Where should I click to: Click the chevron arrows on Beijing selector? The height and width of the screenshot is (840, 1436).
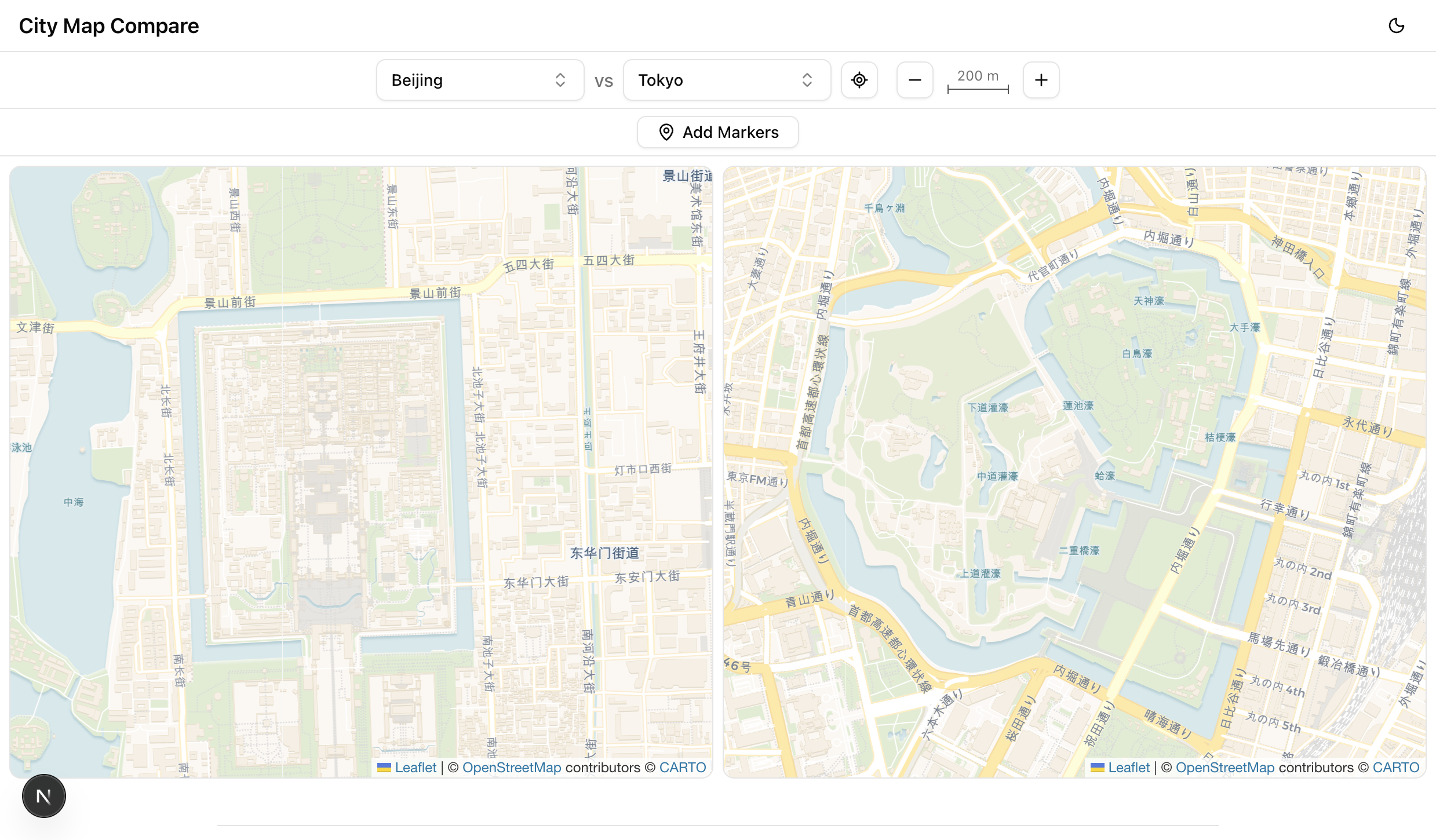pos(560,80)
